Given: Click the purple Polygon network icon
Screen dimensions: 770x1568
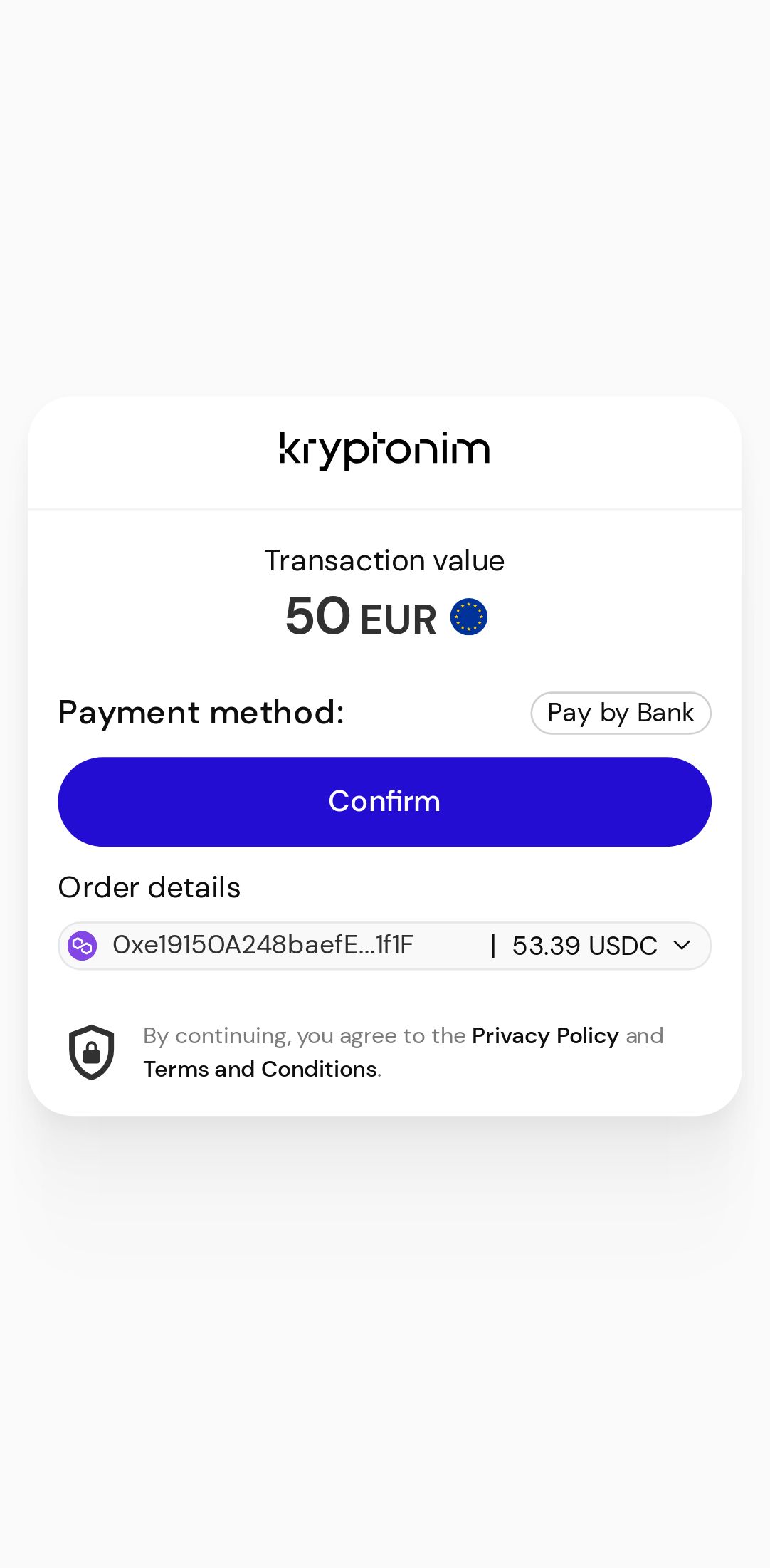Looking at the screenshot, I should click(x=82, y=946).
